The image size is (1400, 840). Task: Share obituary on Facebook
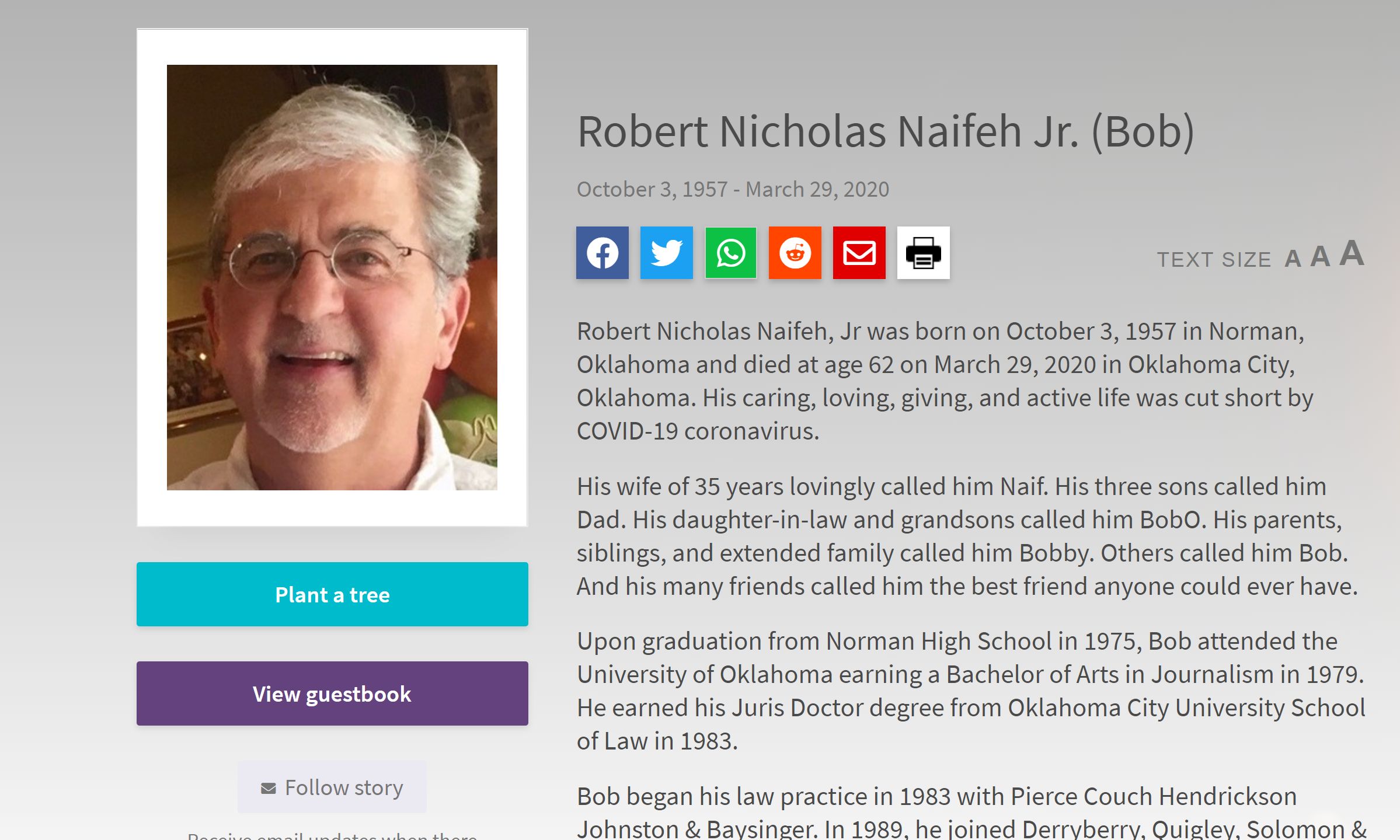click(x=602, y=253)
